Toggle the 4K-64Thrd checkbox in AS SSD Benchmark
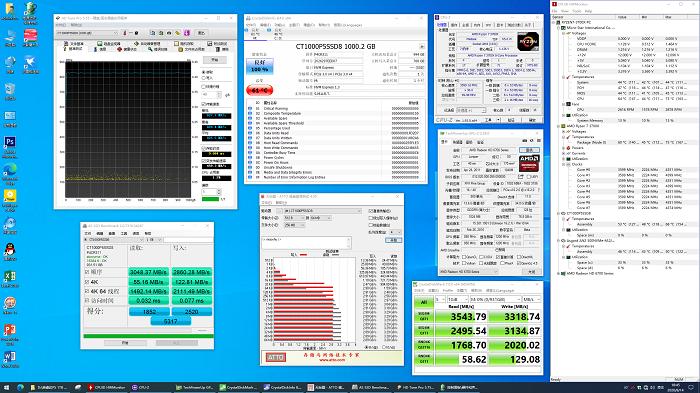The height and width of the screenshot is (393, 700). 87,291
